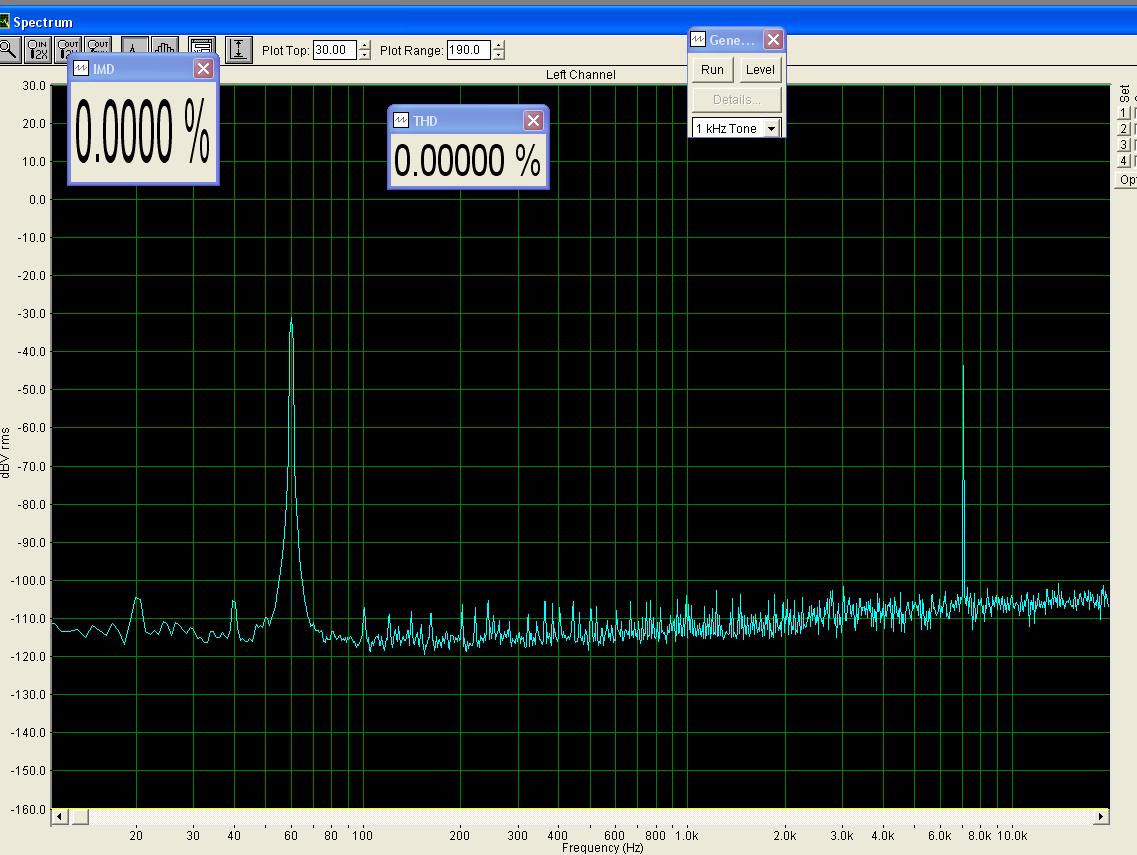Click the Run button in Generator
1137x855 pixels.
point(712,70)
